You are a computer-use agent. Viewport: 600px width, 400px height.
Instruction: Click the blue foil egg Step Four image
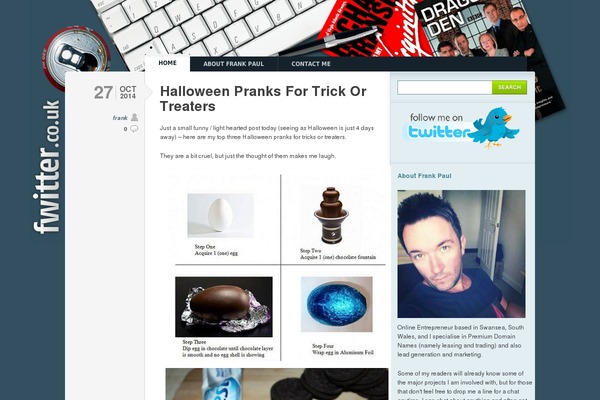[337, 304]
